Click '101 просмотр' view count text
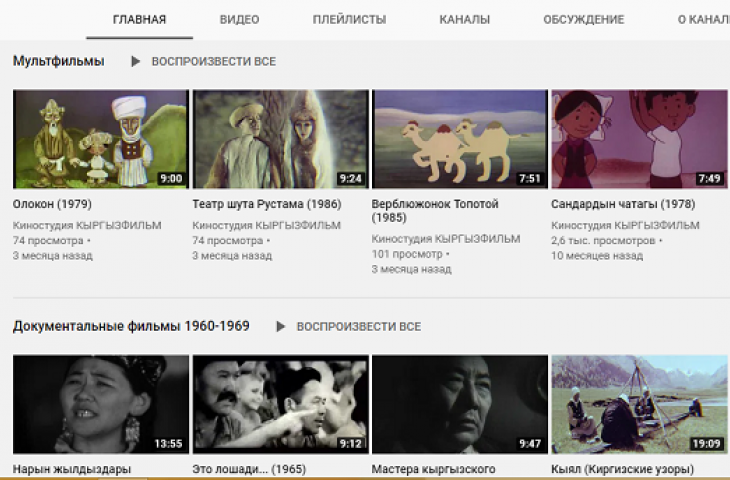 (x=407, y=254)
